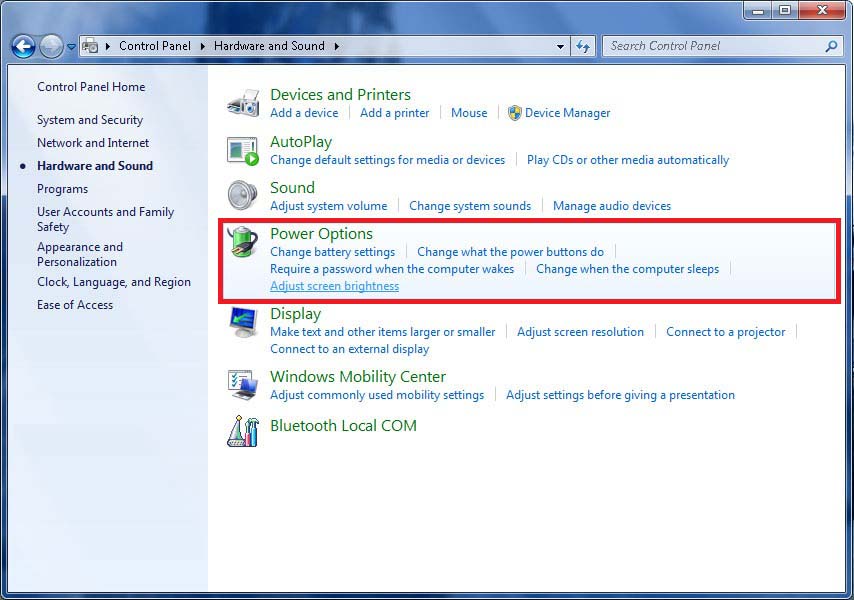The height and width of the screenshot is (600, 854).
Task: Minimize the Control Panel window
Action: pyautogui.click(x=758, y=10)
